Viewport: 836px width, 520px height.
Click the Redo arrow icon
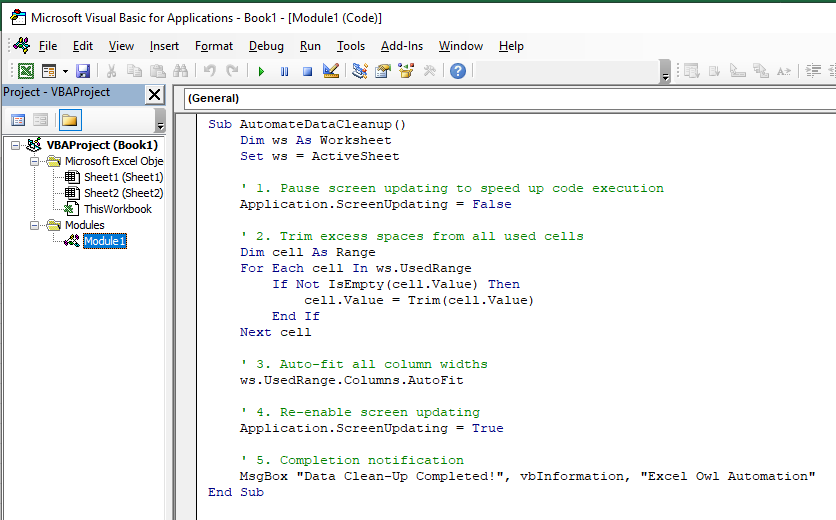[232, 71]
